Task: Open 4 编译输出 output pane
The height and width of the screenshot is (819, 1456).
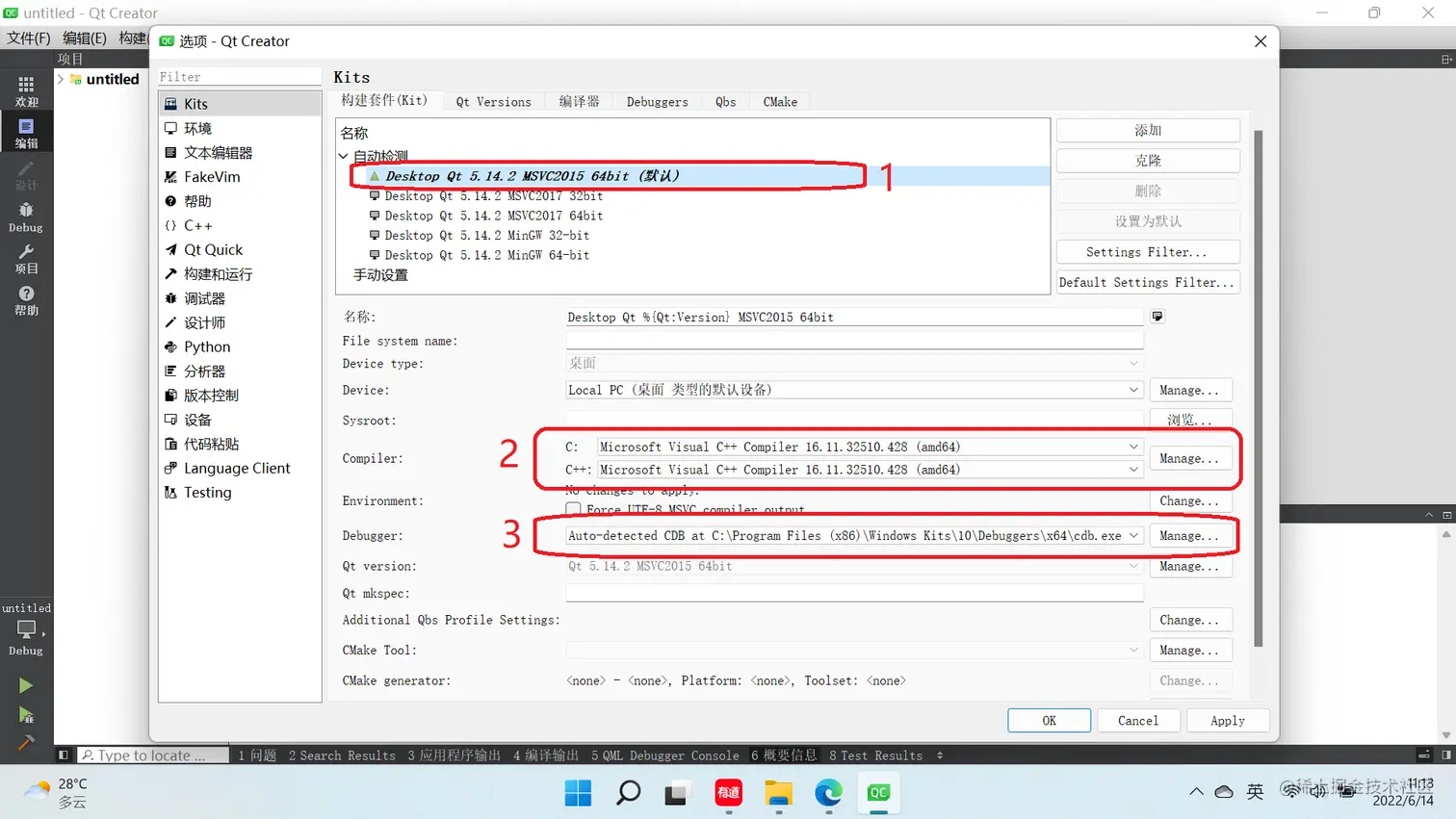Action: coord(546,755)
